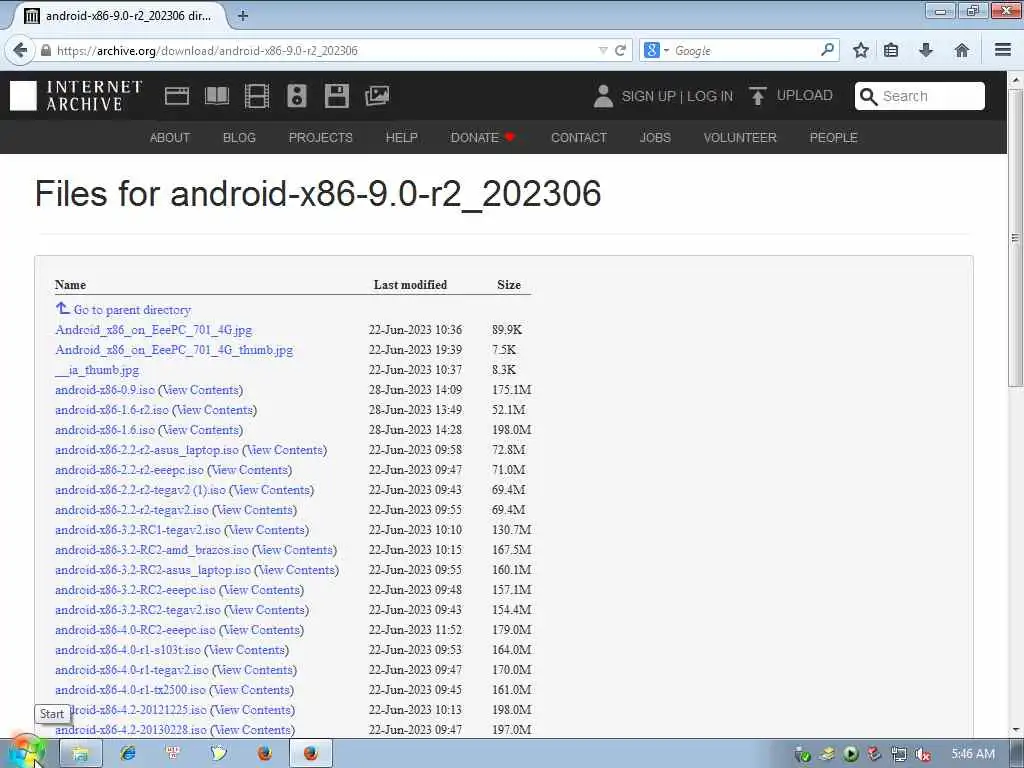Screen dimensions: 1024x768
Task: Click the page vertical scrollbar thumb
Action: pos(1015,238)
